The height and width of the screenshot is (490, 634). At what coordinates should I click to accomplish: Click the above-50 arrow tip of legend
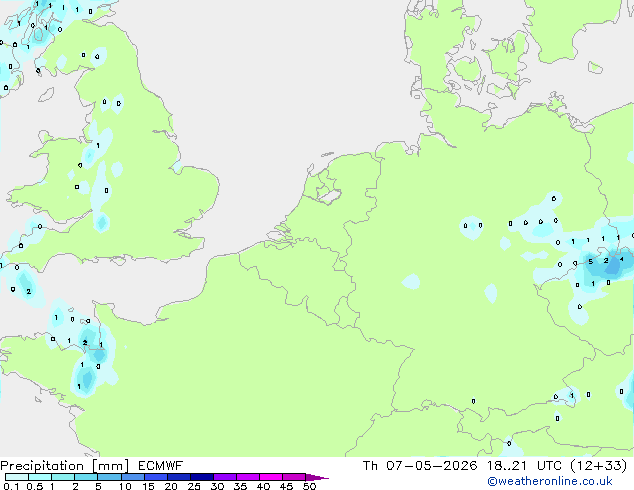pos(317,477)
